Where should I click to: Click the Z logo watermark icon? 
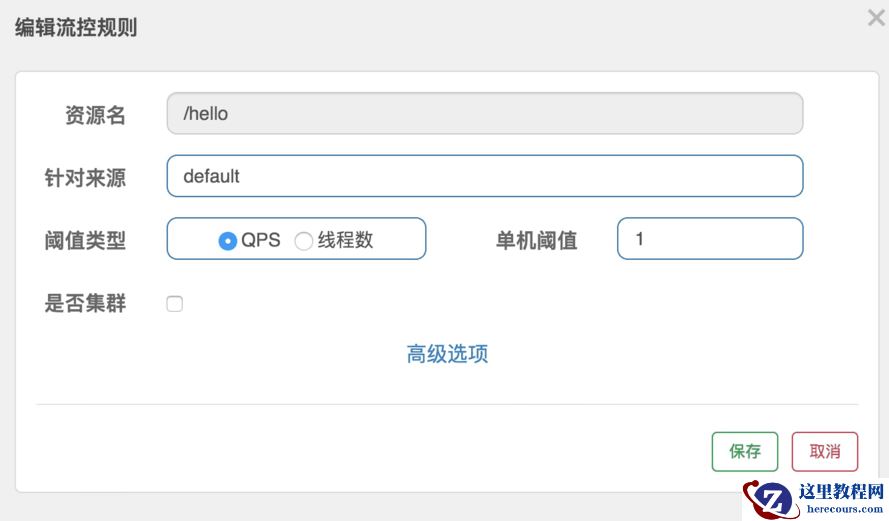tap(773, 498)
